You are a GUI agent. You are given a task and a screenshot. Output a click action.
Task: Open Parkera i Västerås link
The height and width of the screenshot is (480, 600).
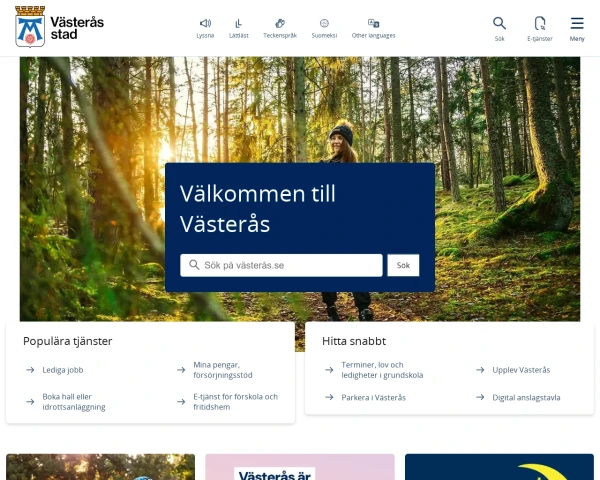point(373,398)
